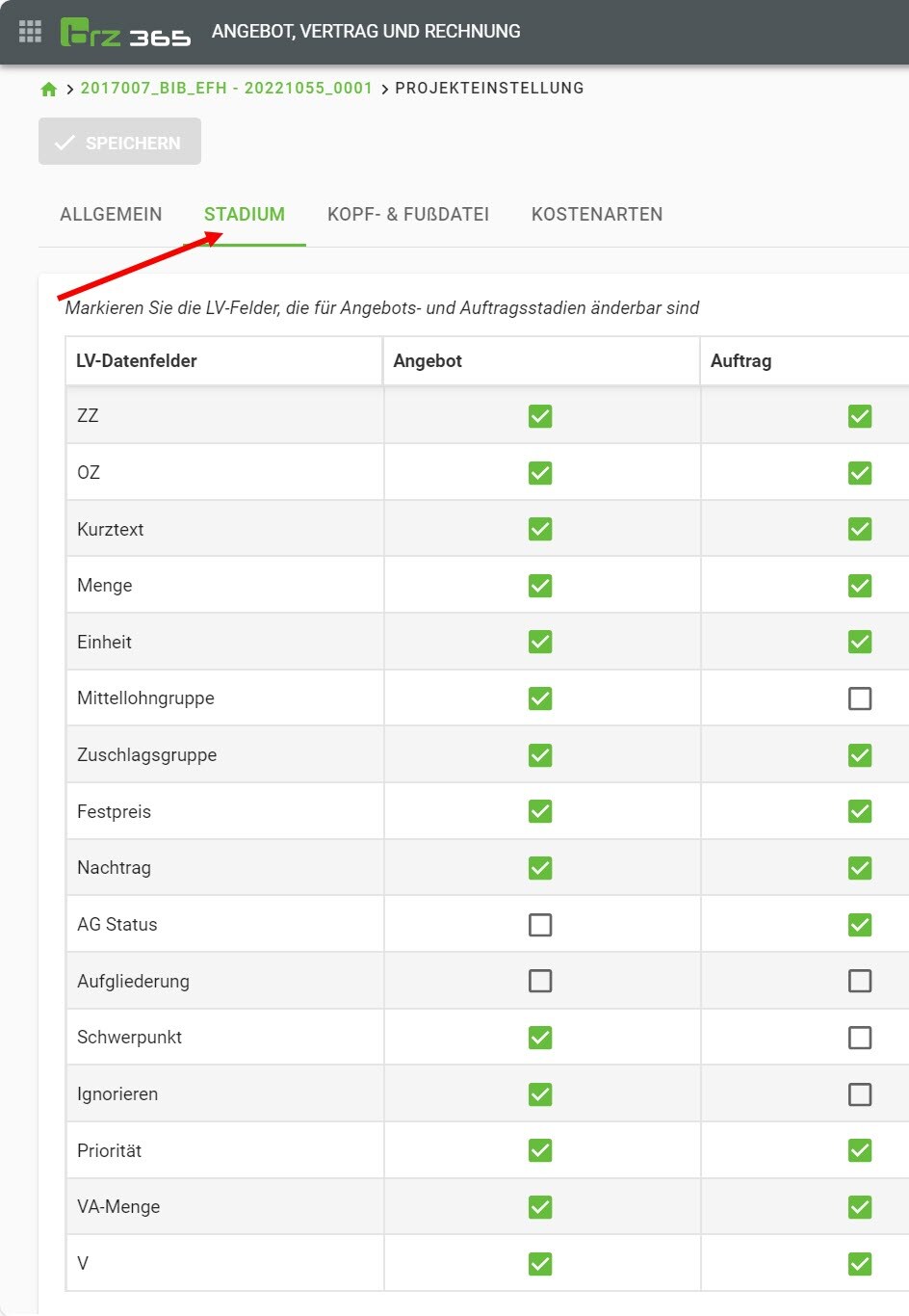
Task: Uncheck Auftrag checkbox for Festpreis
Action: [x=860, y=811]
